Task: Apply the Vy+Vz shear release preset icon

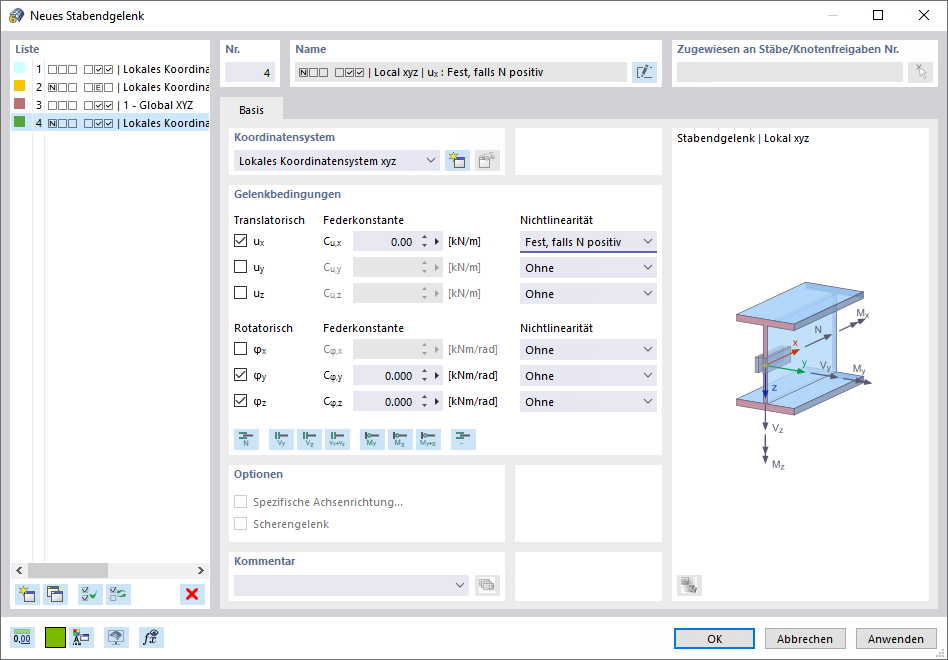Action: point(337,439)
